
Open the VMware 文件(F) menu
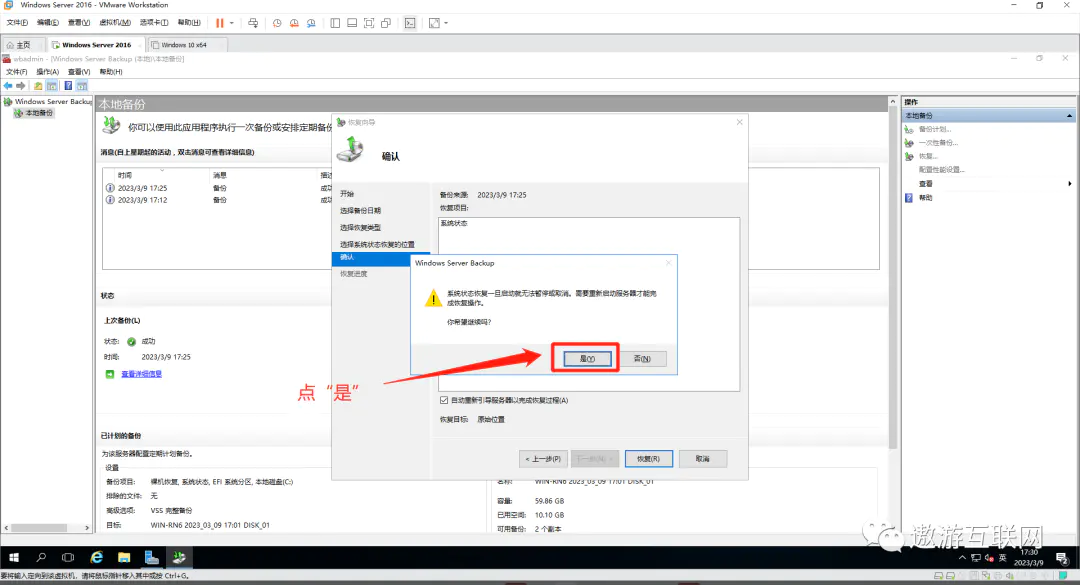click(17, 23)
